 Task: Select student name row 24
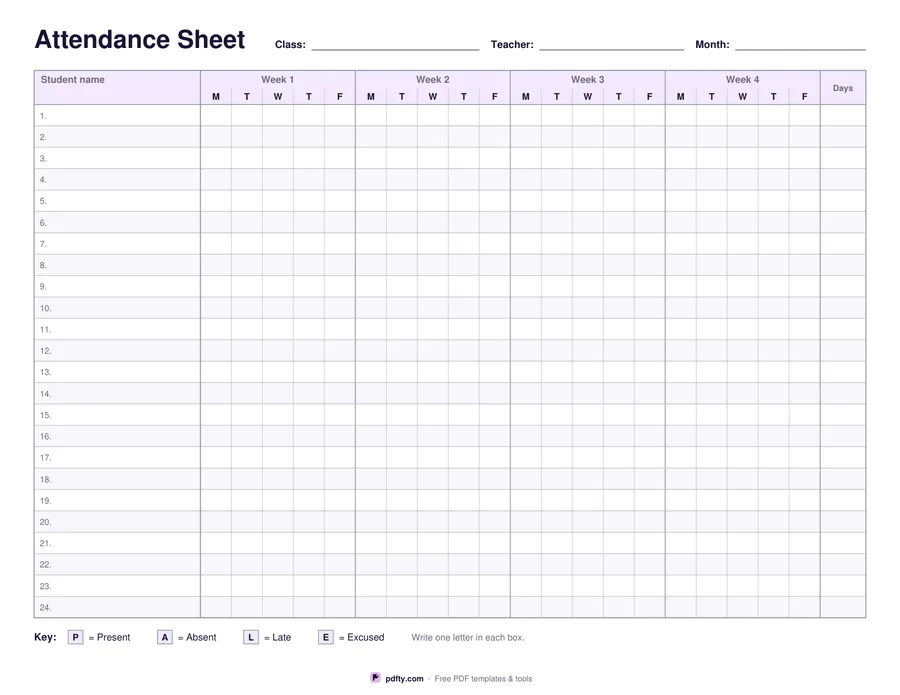(117, 607)
